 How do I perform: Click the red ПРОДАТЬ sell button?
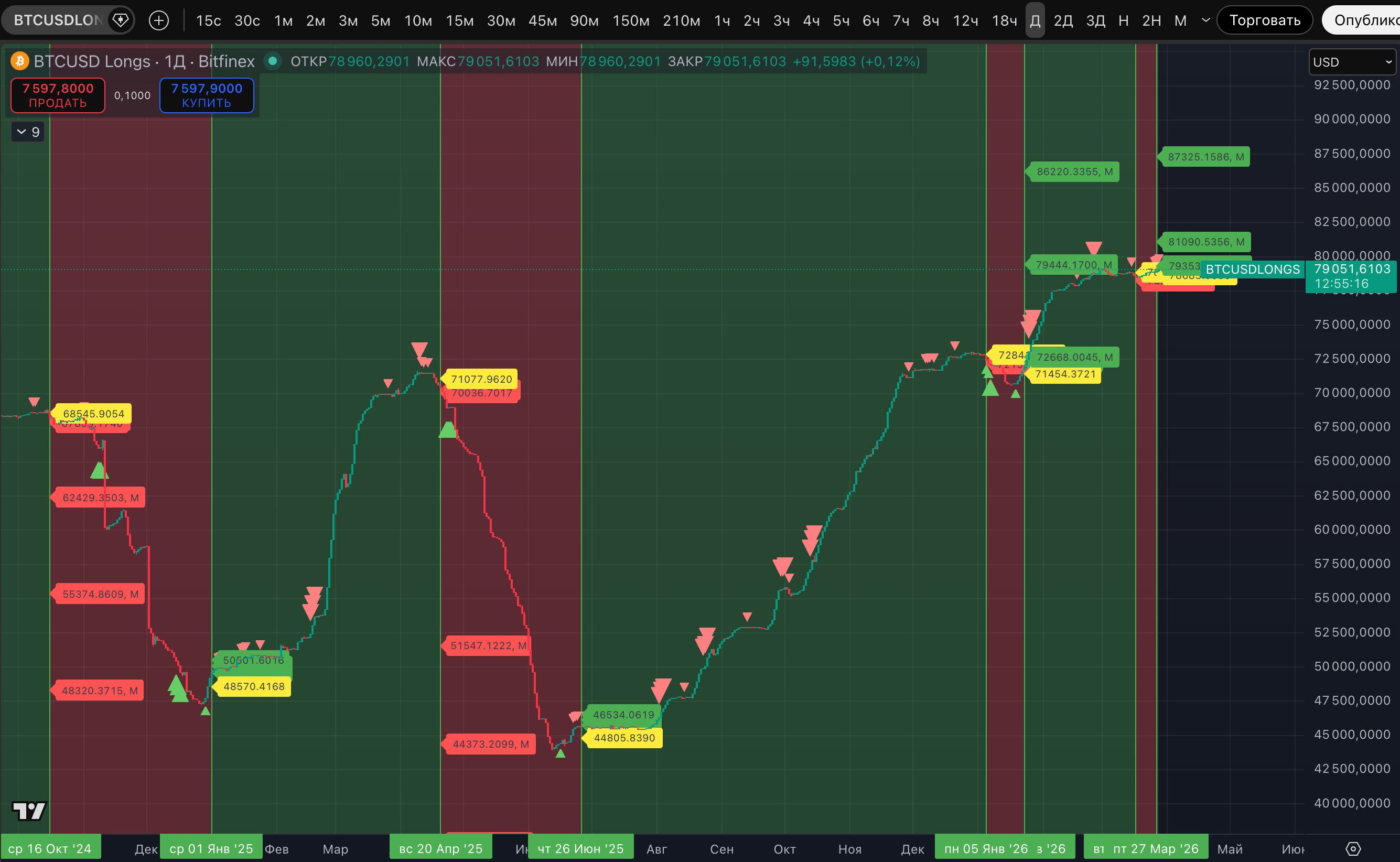(x=58, y=95)
